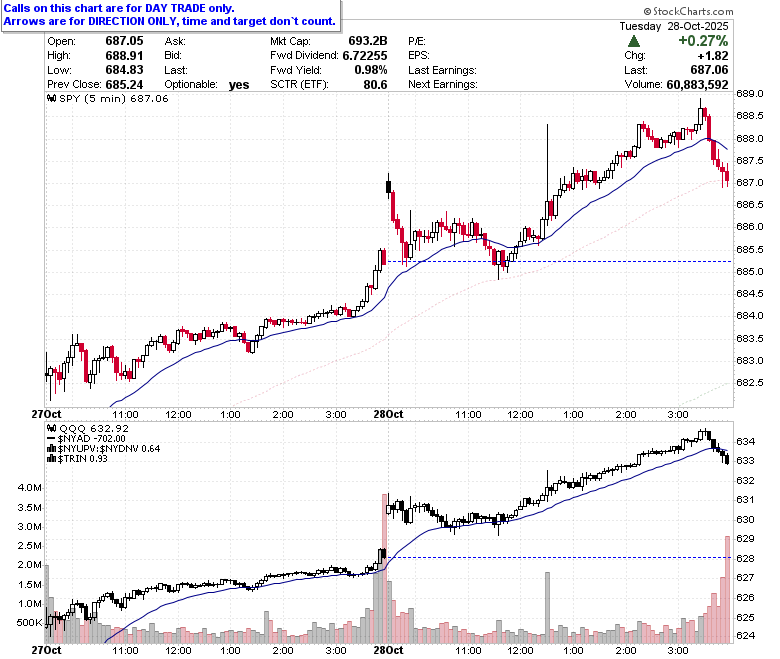
Task: Click the 28Oct marker on SPY axis
Action: point(388,414)
